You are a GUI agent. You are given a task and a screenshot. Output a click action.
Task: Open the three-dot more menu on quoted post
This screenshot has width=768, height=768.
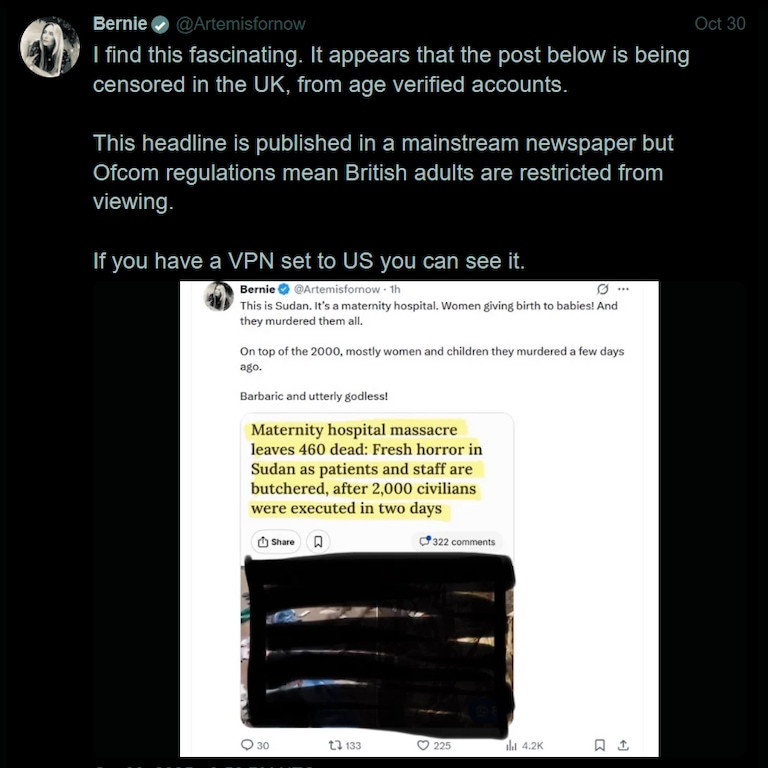pos(623,289)
